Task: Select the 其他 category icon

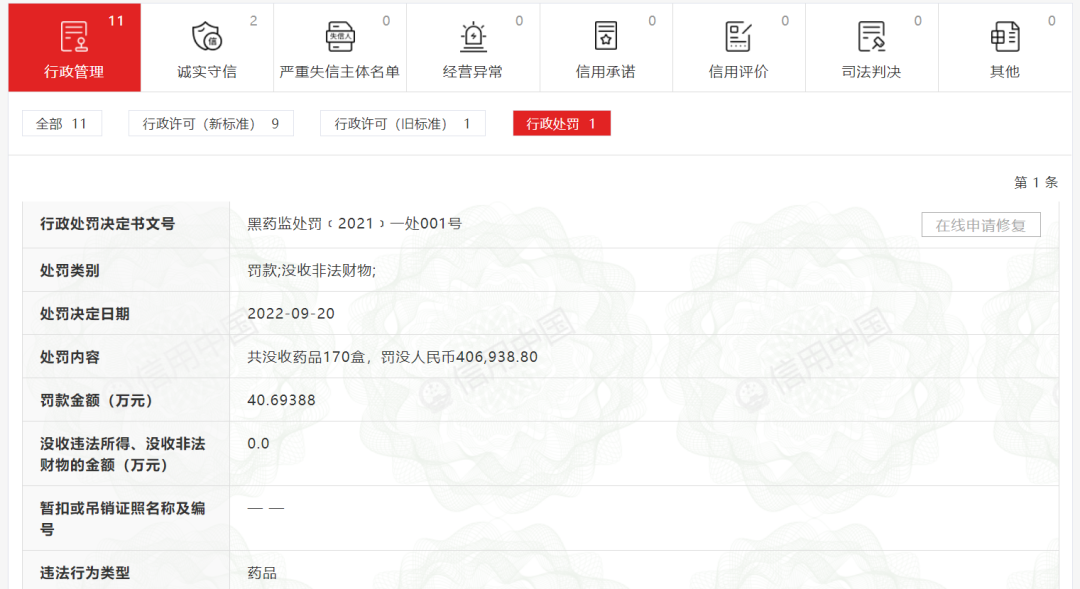Action: (x=1005, y=37)
